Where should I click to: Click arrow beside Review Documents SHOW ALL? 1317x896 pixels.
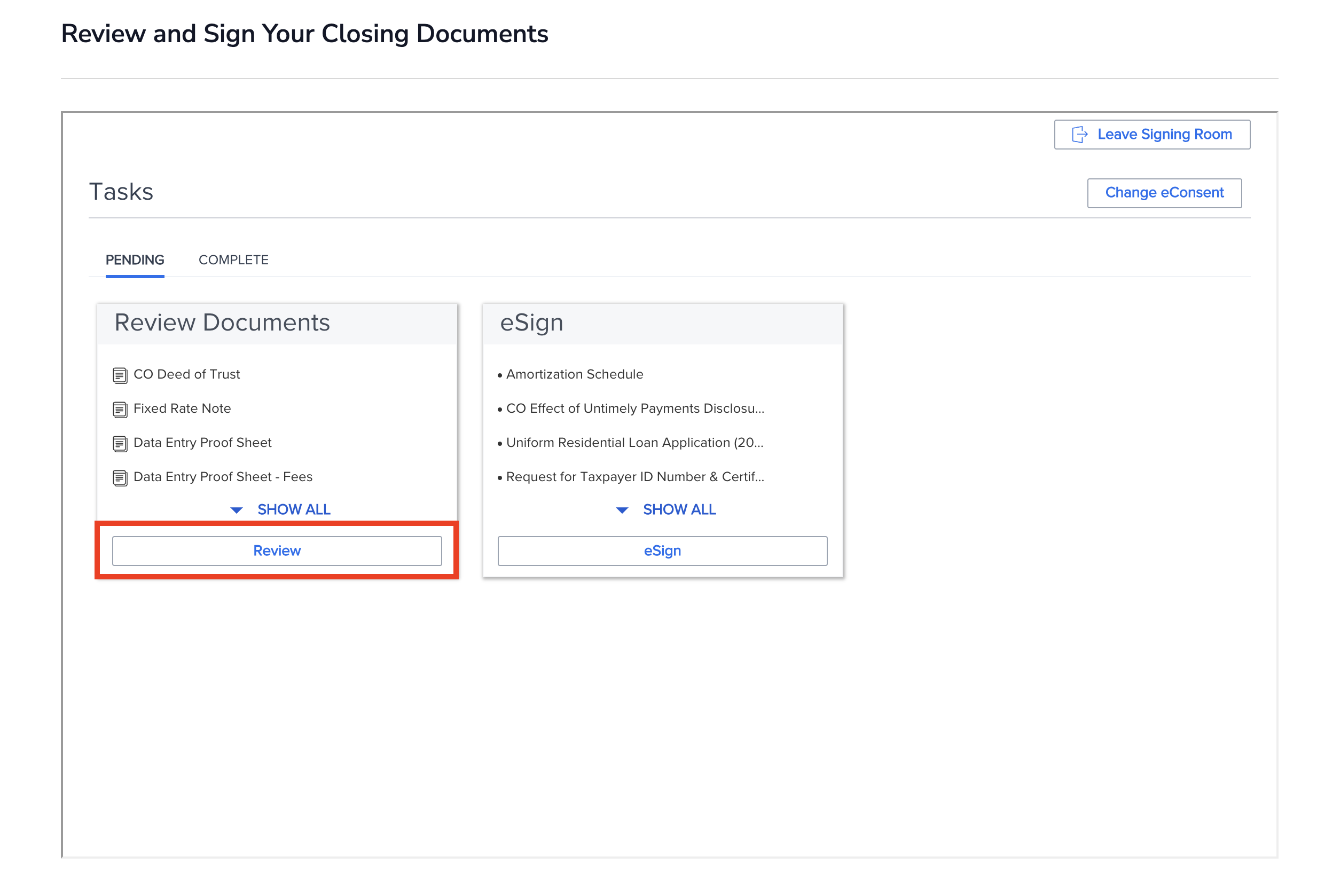tap(236, 510)
